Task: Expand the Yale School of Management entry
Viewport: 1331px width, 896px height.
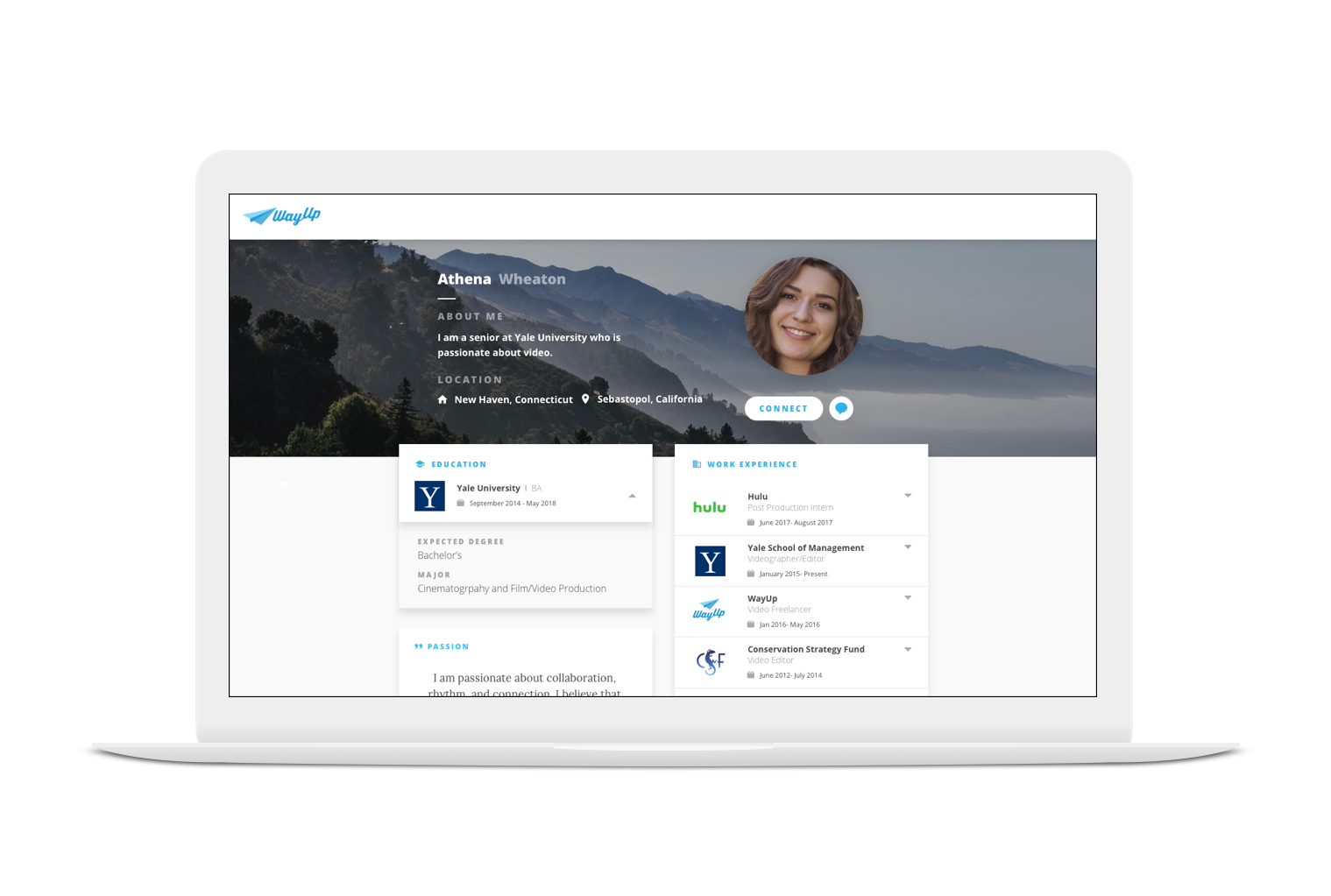Action: click(x=907, y=546)
